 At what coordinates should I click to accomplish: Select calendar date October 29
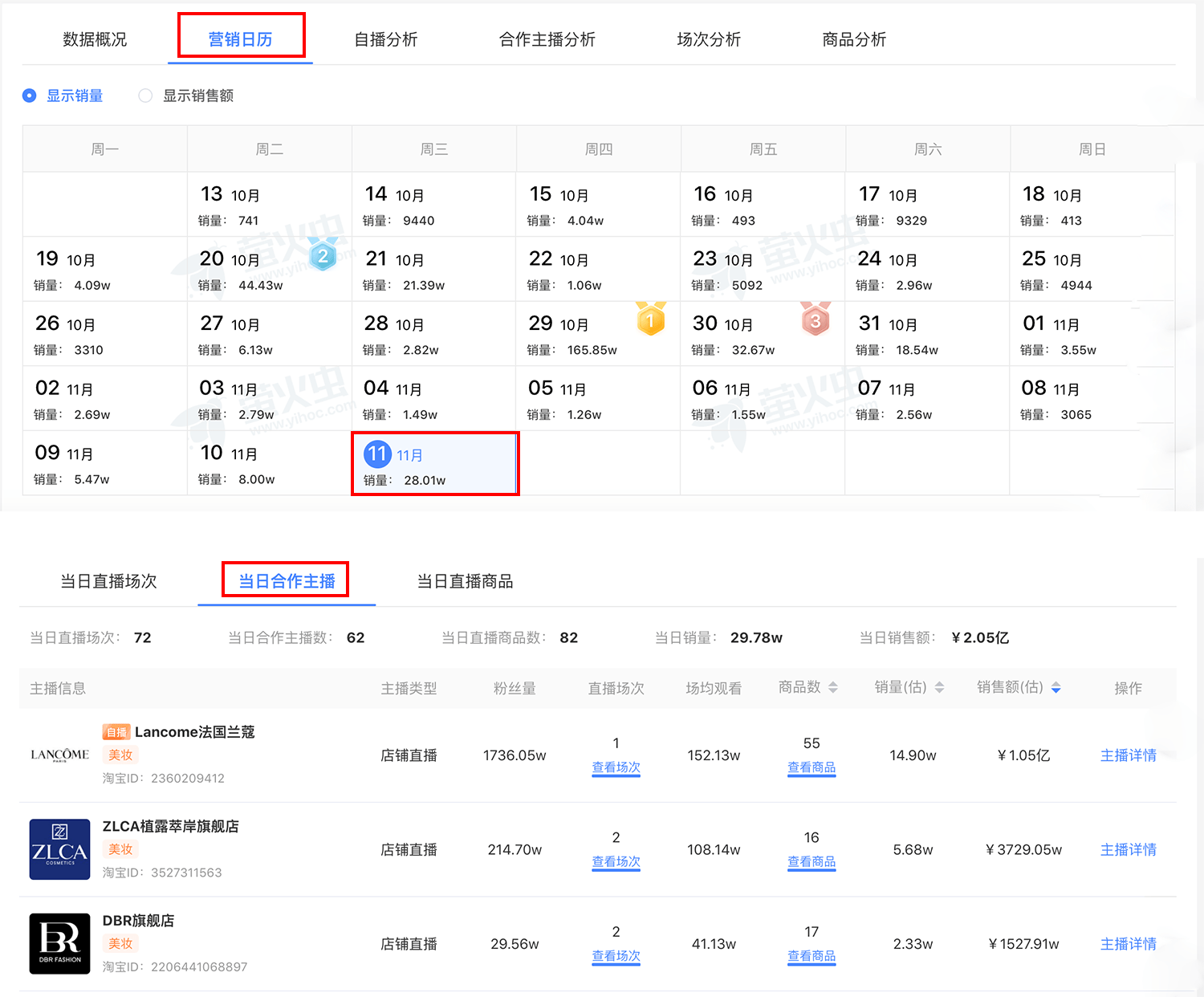[x=598, y=334]
